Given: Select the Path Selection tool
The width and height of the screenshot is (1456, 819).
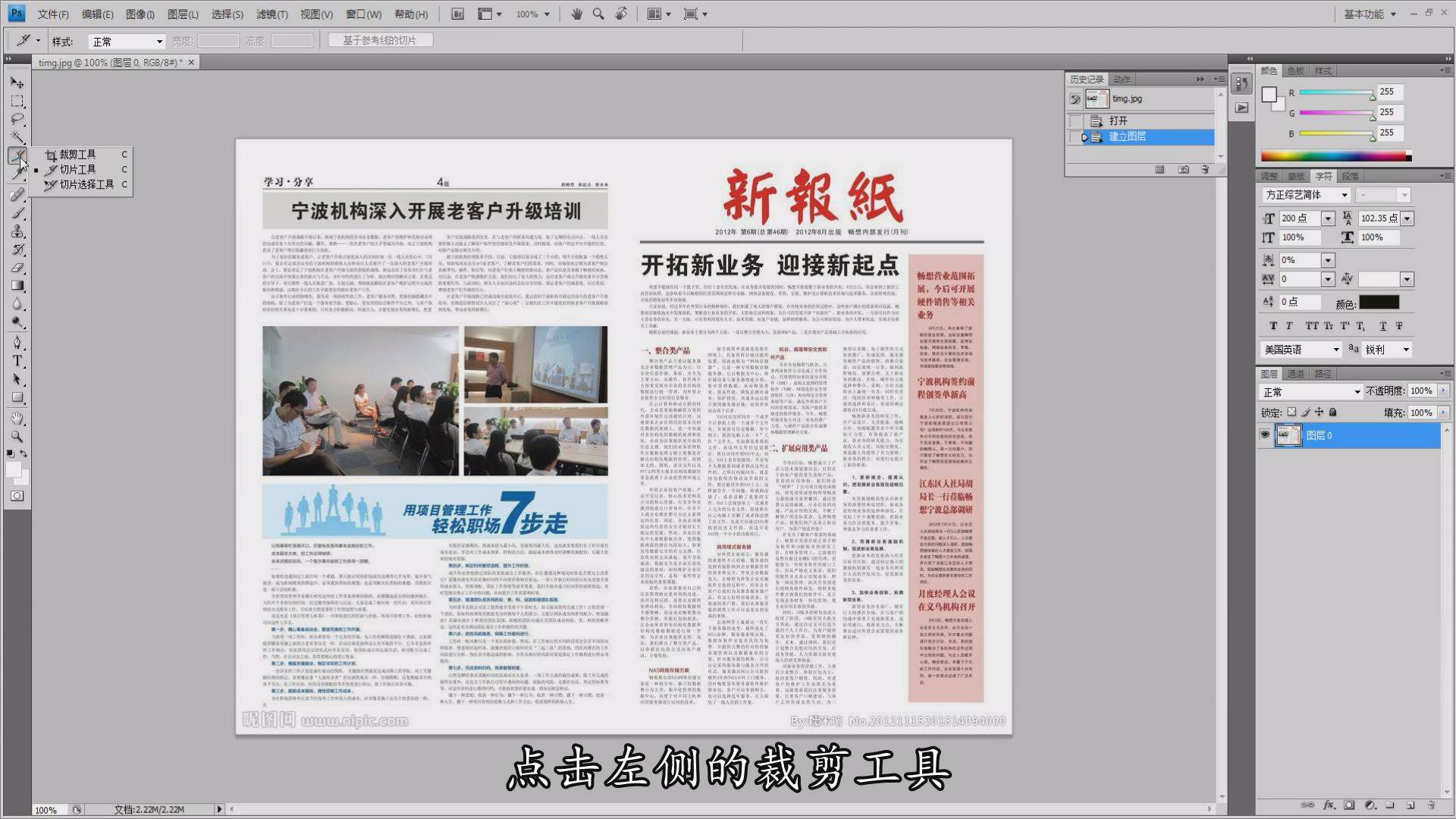Looking at the screenshot, I should [x=17, y=379].
